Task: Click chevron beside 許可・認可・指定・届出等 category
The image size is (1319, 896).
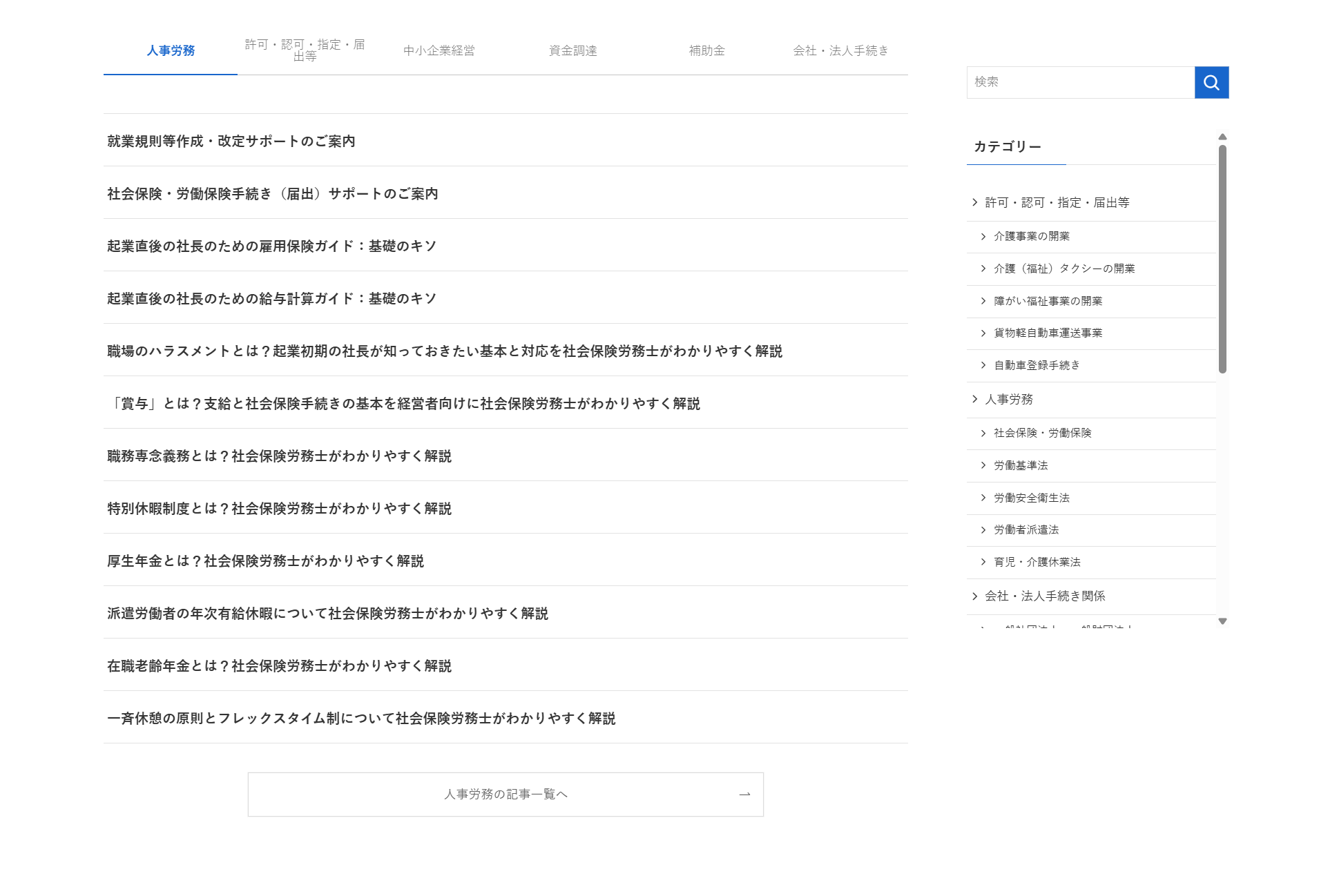Action: click(x=974, y=202)
